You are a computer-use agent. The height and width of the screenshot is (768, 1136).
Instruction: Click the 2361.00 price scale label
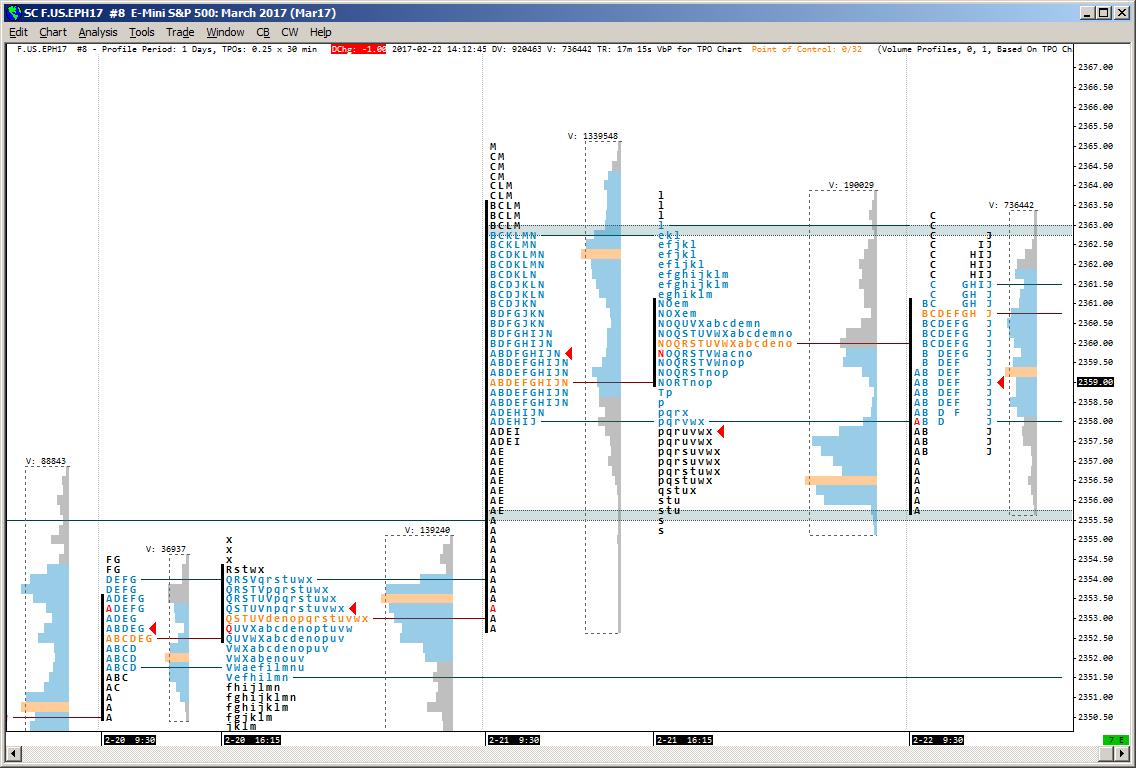point(1096,304)
